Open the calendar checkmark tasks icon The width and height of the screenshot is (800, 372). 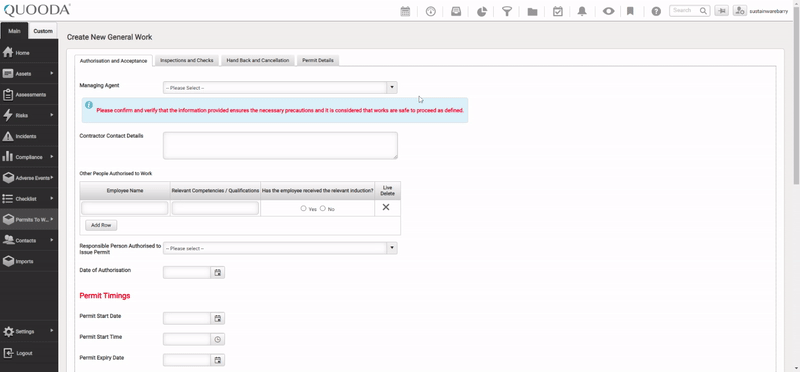tap(558, 11)
